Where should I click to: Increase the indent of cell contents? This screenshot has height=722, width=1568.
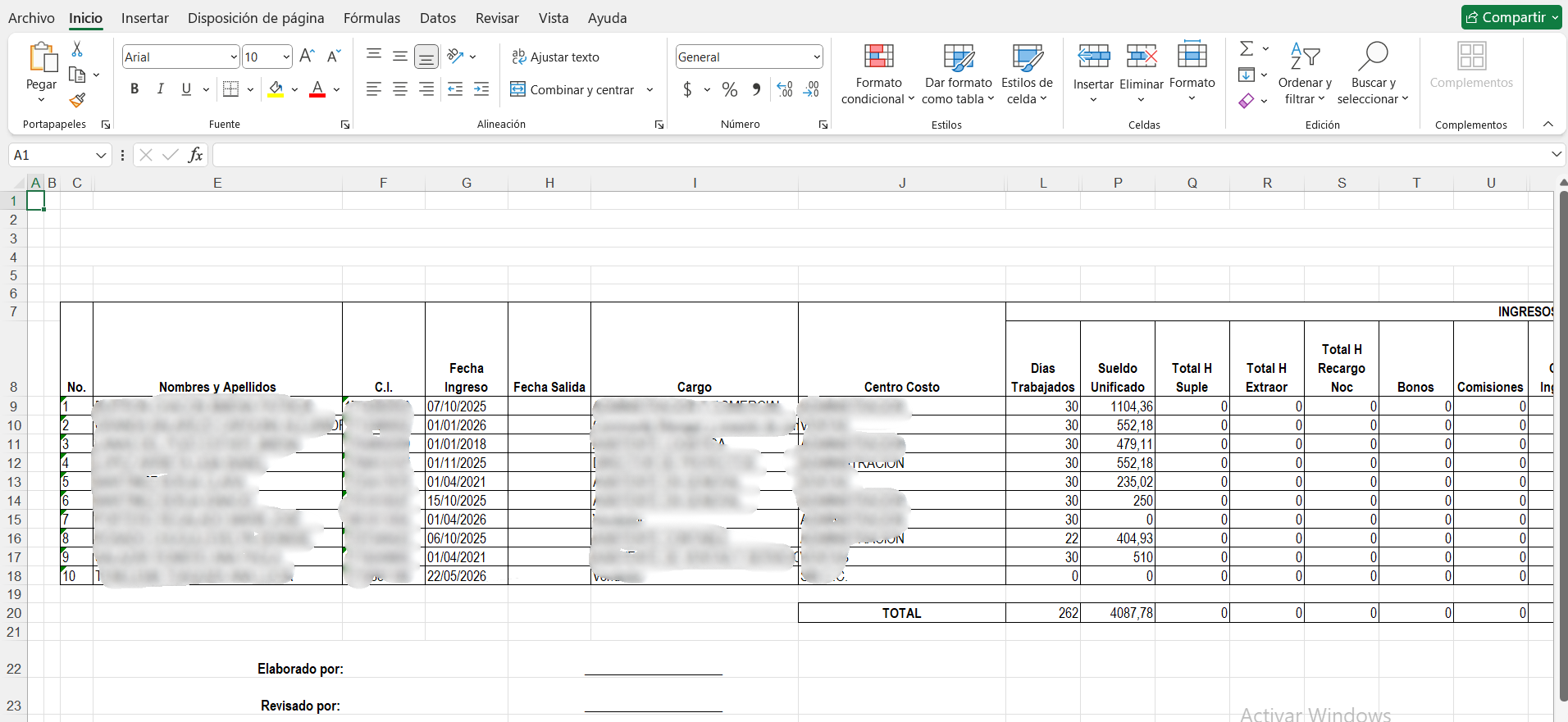pyautogui.click(x=481, y=89)
